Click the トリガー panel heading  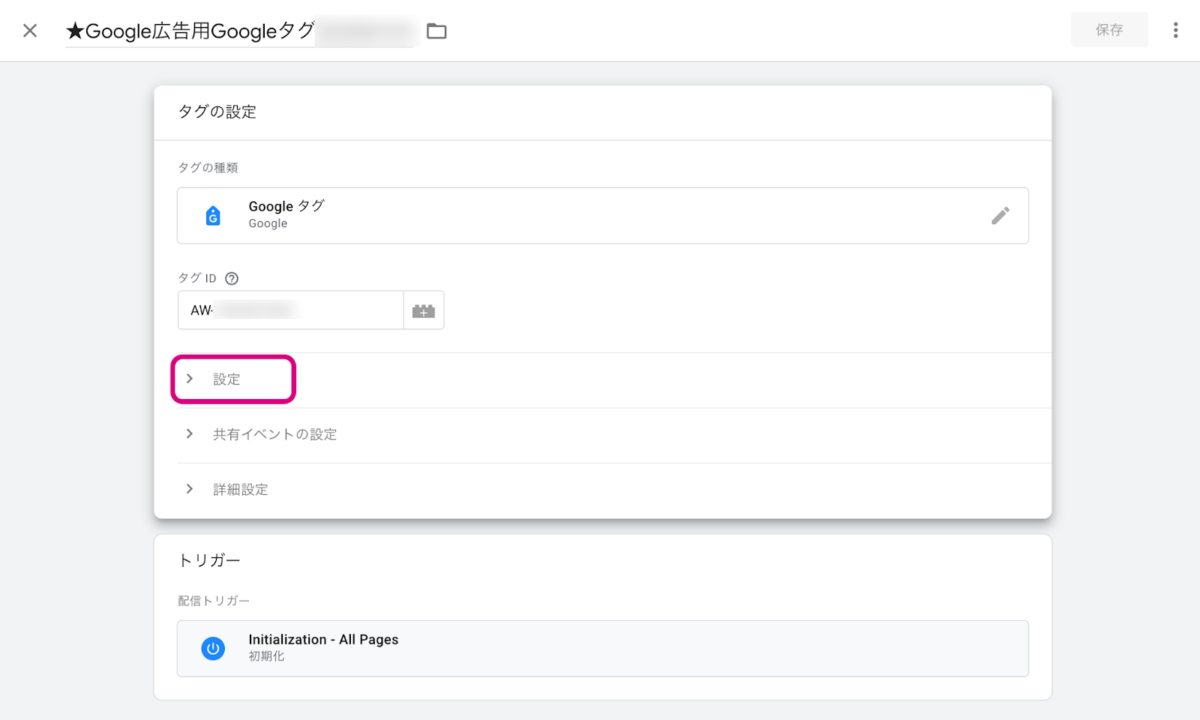click(x=209, y=560)
